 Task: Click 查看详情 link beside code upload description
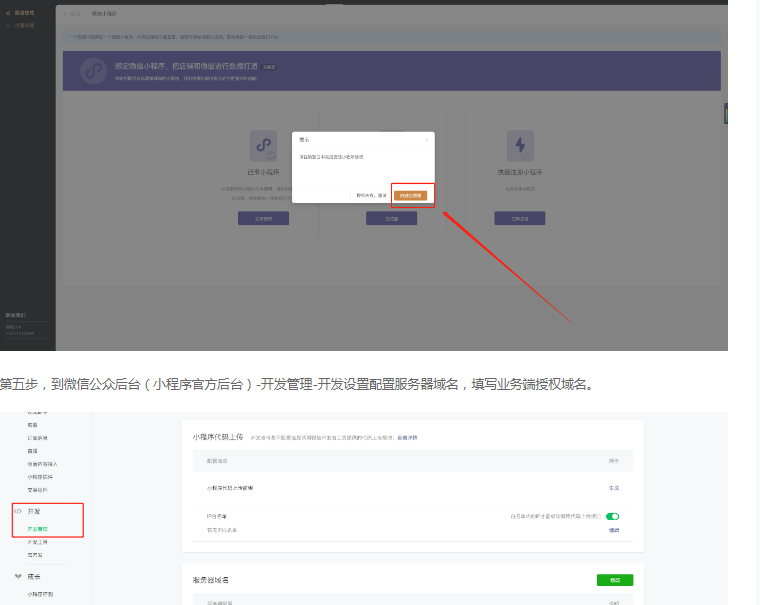coord(407,438)
